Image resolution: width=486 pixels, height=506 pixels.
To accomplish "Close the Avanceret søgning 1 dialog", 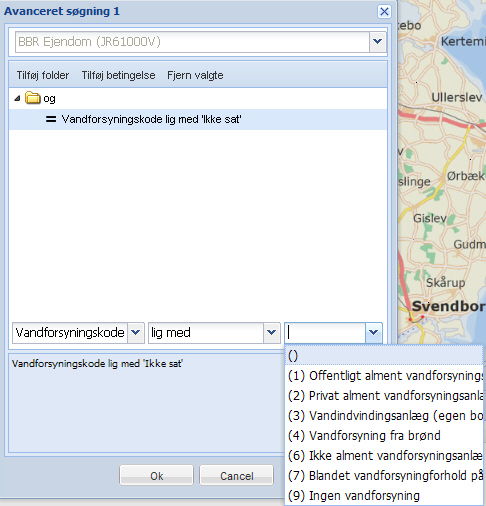I will (384, 12).
